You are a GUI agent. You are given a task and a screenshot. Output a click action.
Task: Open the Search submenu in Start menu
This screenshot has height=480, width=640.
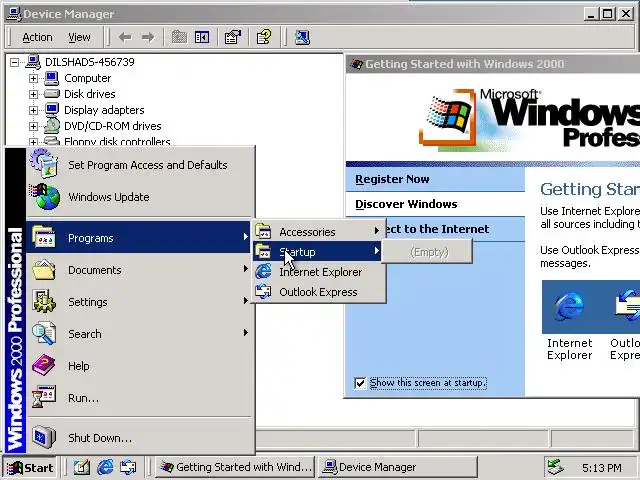click(138, 333)
